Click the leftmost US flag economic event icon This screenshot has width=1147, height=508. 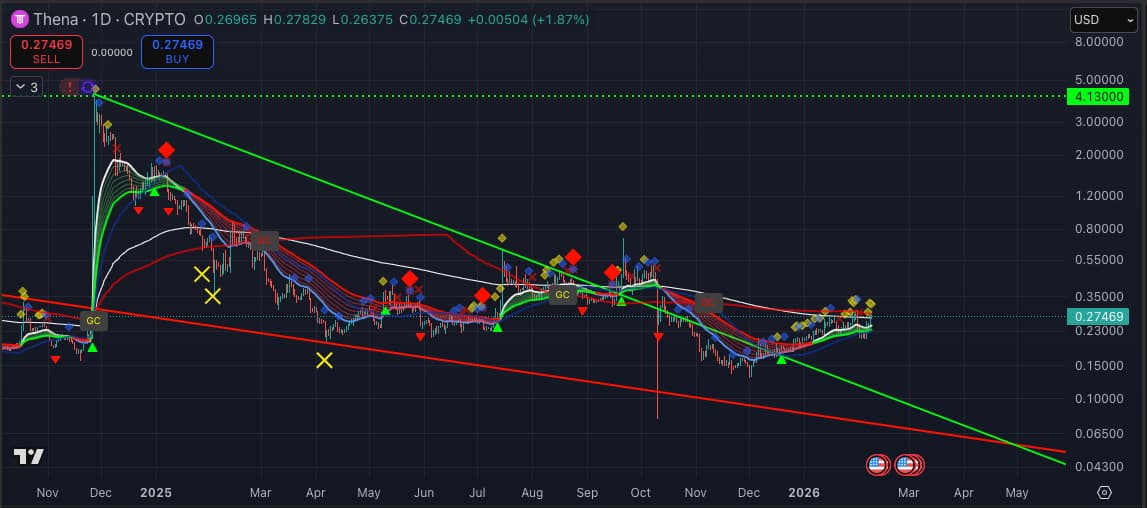[x=877, y=464]
